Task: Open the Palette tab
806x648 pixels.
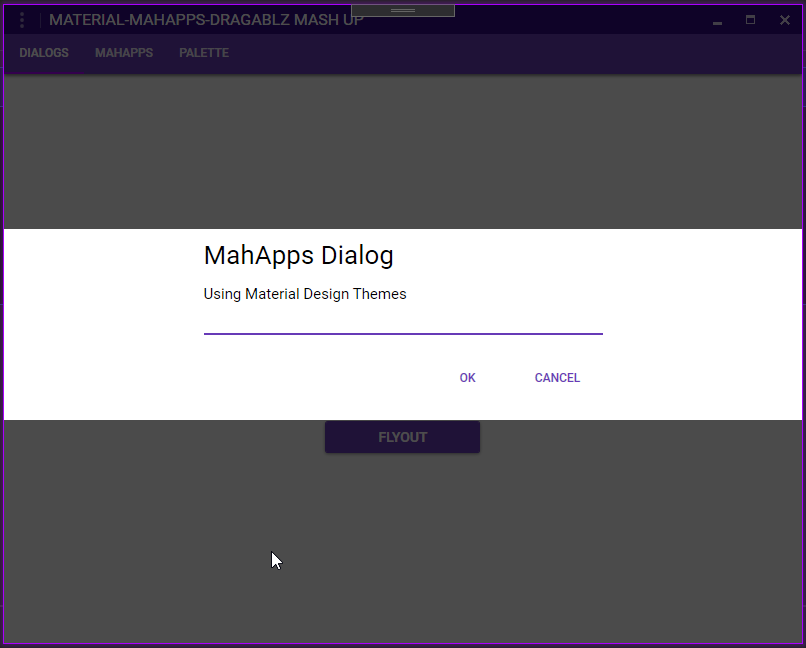Action: 204,53
